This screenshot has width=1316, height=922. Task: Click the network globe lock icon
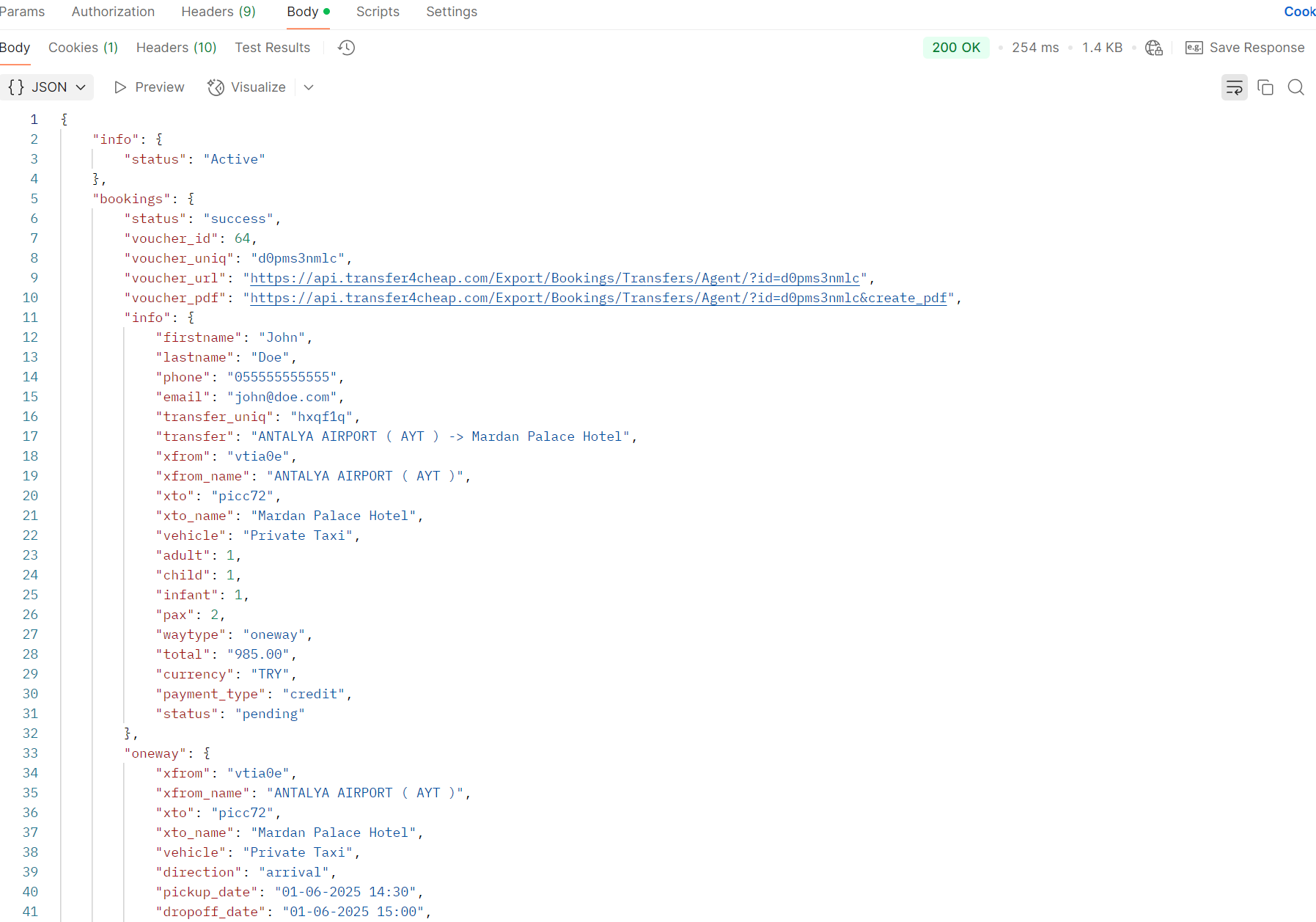pyautogui.click(x=1153, y=48)
